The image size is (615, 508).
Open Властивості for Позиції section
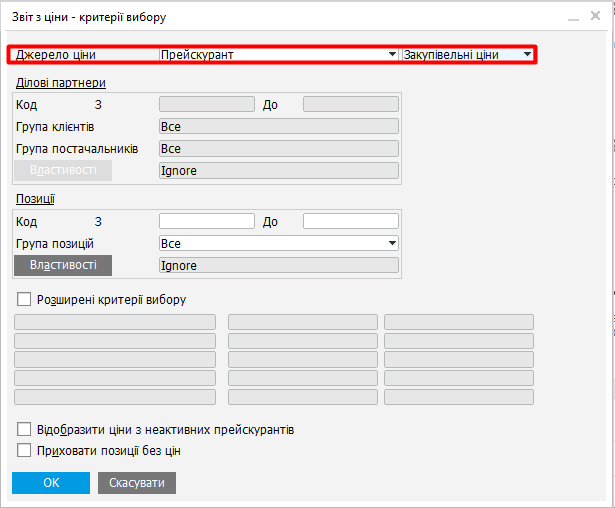(x=63, y=265)
